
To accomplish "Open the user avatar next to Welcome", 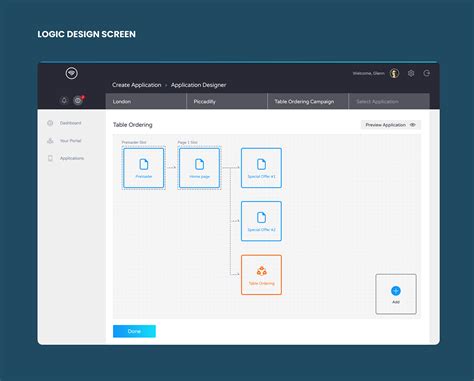I will (x=394, y=73).
